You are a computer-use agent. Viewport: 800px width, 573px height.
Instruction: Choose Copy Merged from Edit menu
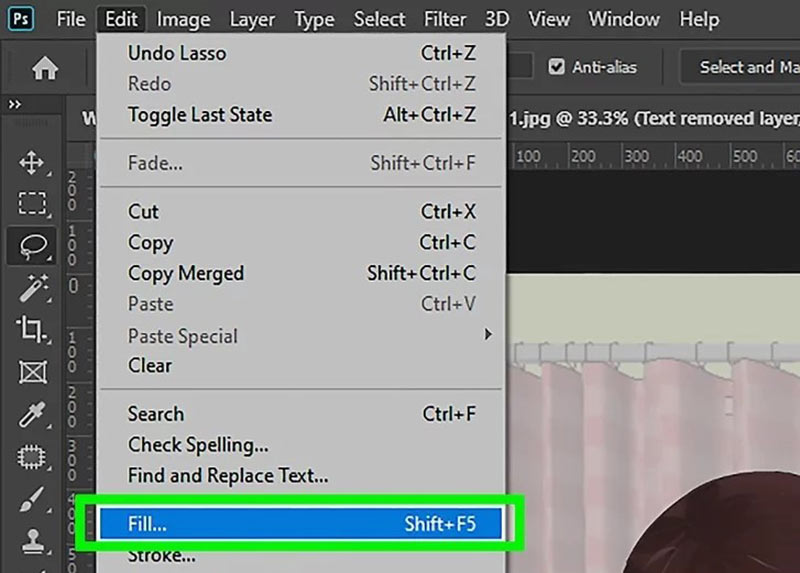[300, 273]
